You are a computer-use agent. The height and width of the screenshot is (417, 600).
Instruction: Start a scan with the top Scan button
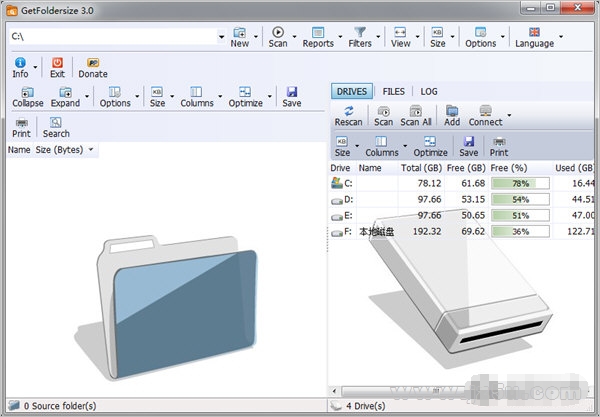click(x=278, y=37)
